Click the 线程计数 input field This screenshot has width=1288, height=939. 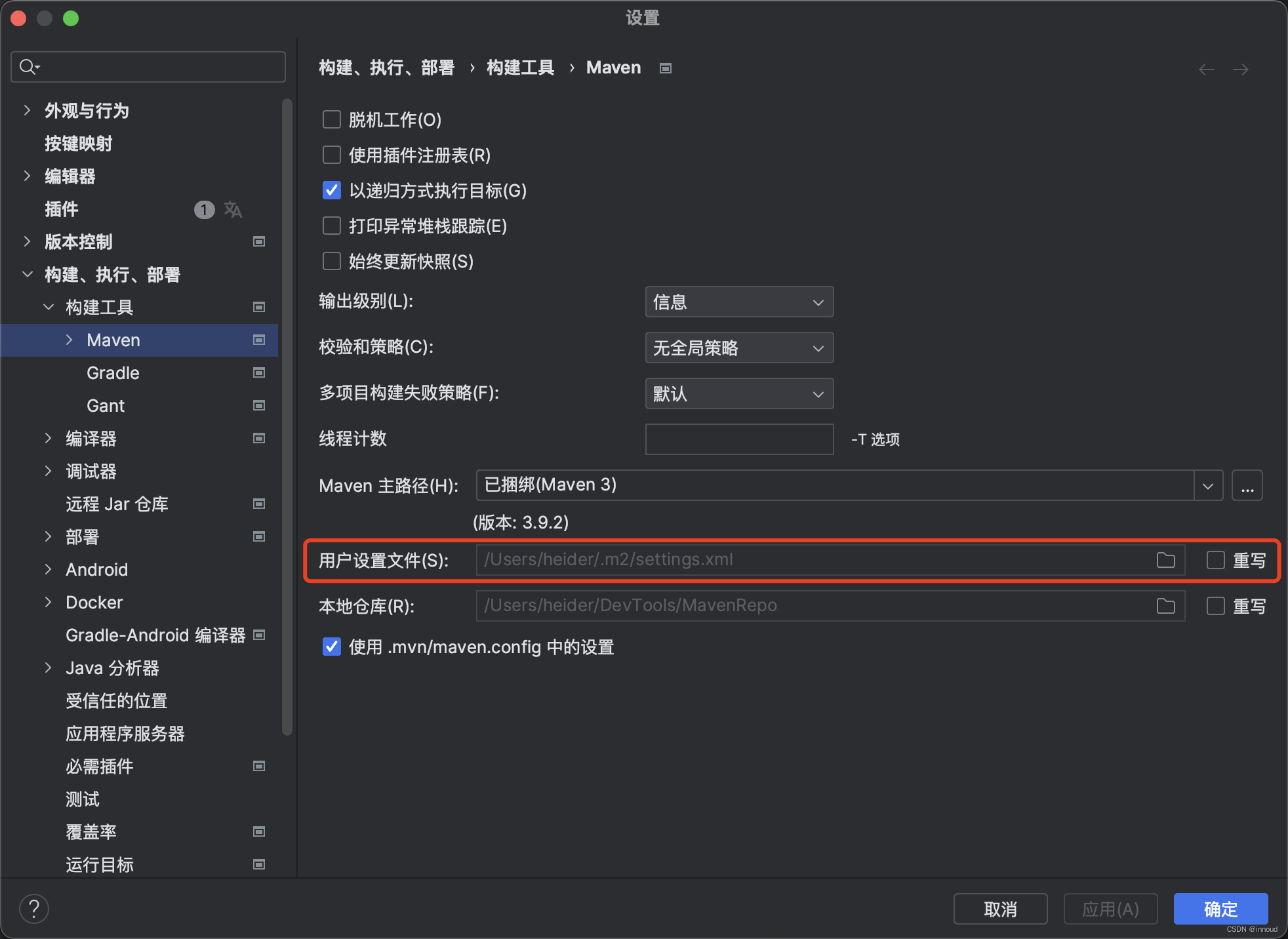point(739,439)
